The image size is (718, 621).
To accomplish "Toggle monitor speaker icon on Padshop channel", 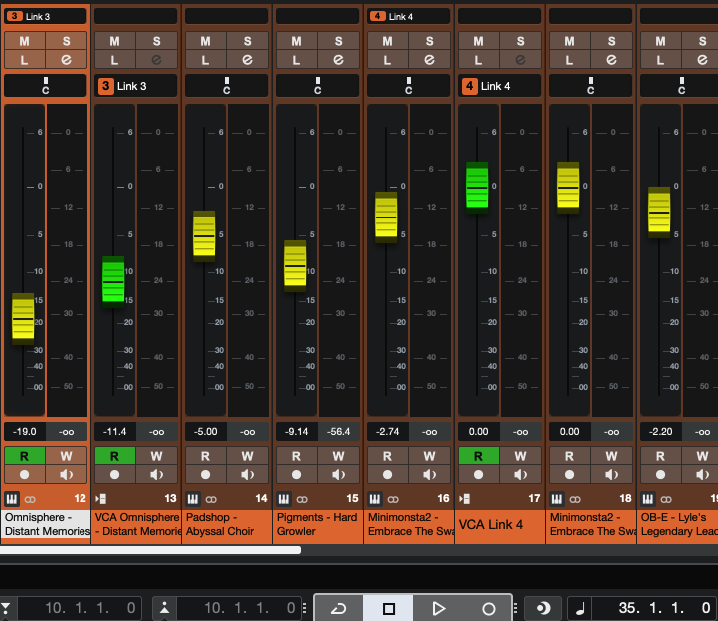I will point(248,475).
